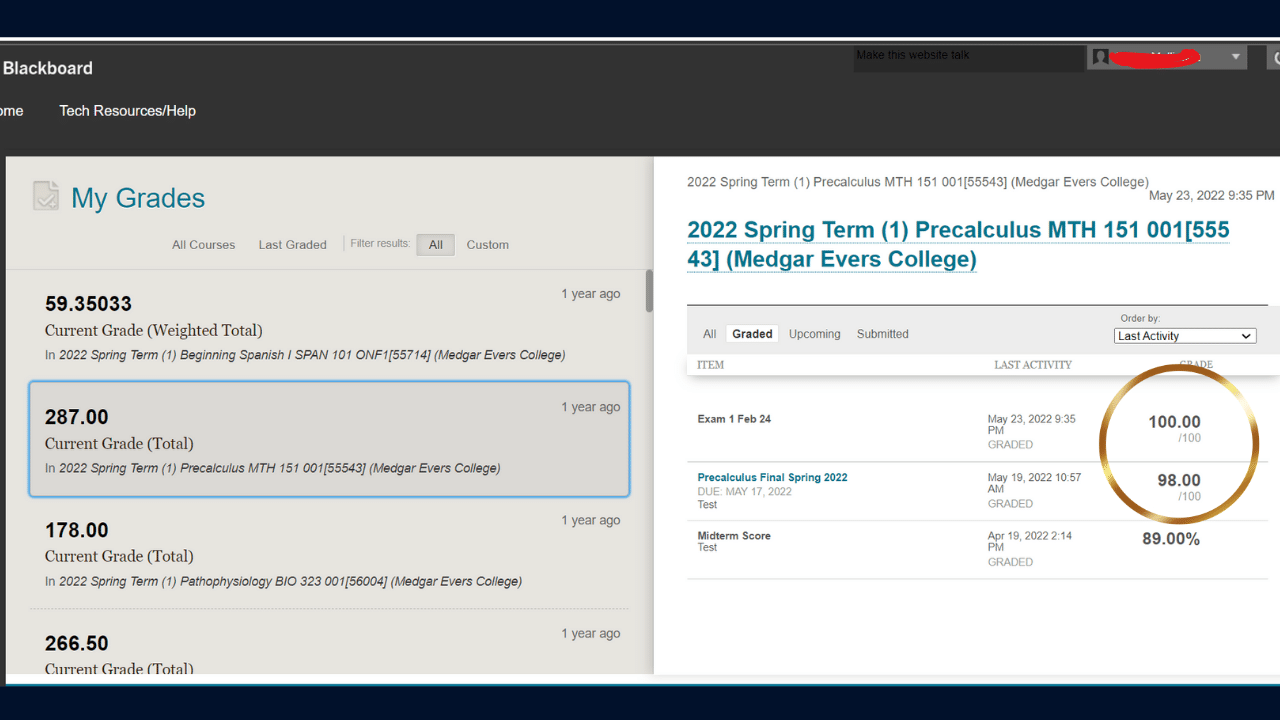Click the user avatar icon in header
The width and height of the screenshot is (1280, 720).
coord(1101,57)
